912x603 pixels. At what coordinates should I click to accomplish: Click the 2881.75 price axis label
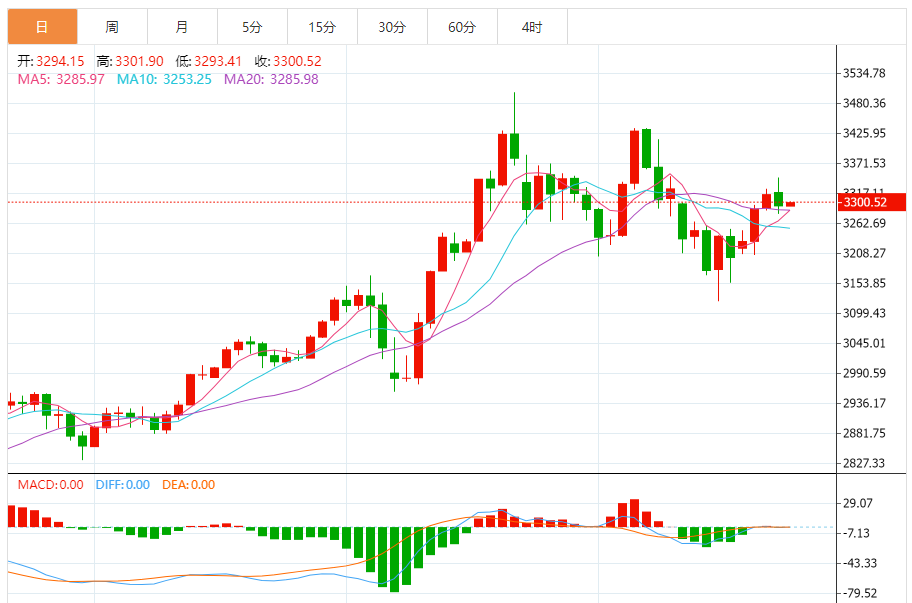point(864,433)
